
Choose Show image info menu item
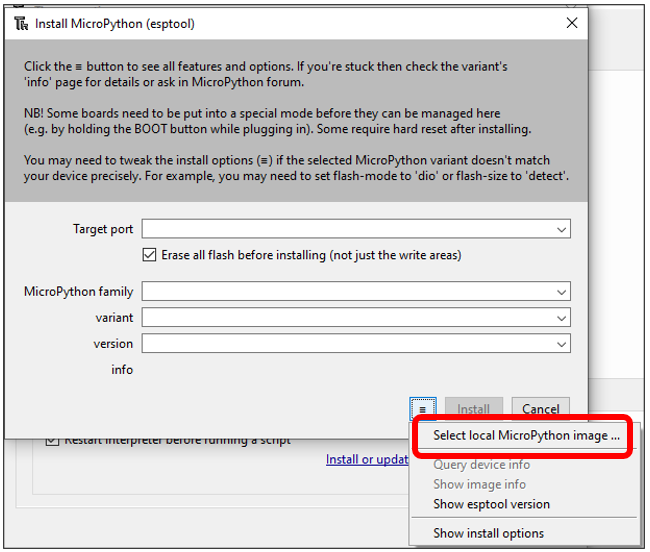click(x=479, y=484)
